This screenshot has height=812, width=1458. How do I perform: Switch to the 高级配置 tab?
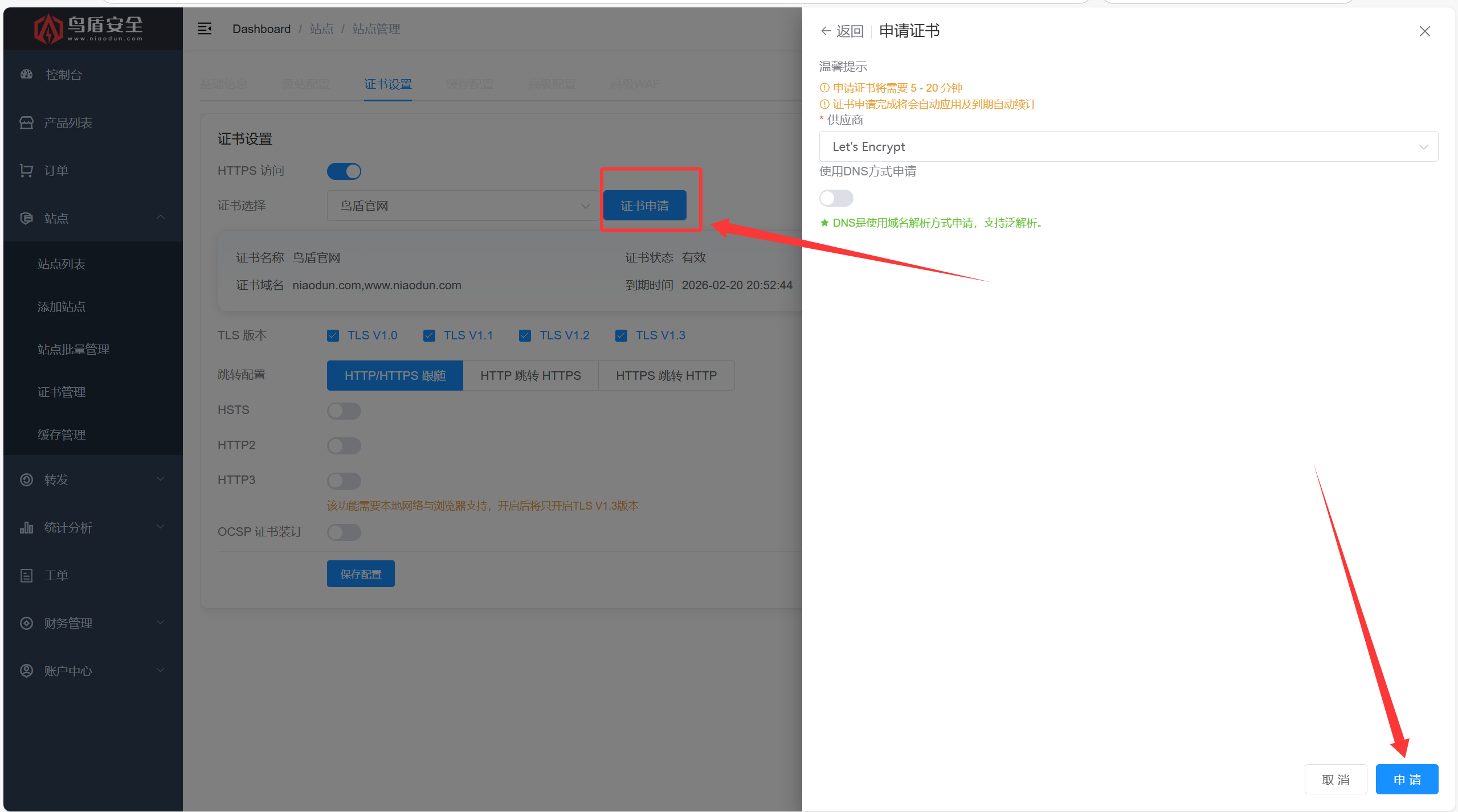click(552, 84)
